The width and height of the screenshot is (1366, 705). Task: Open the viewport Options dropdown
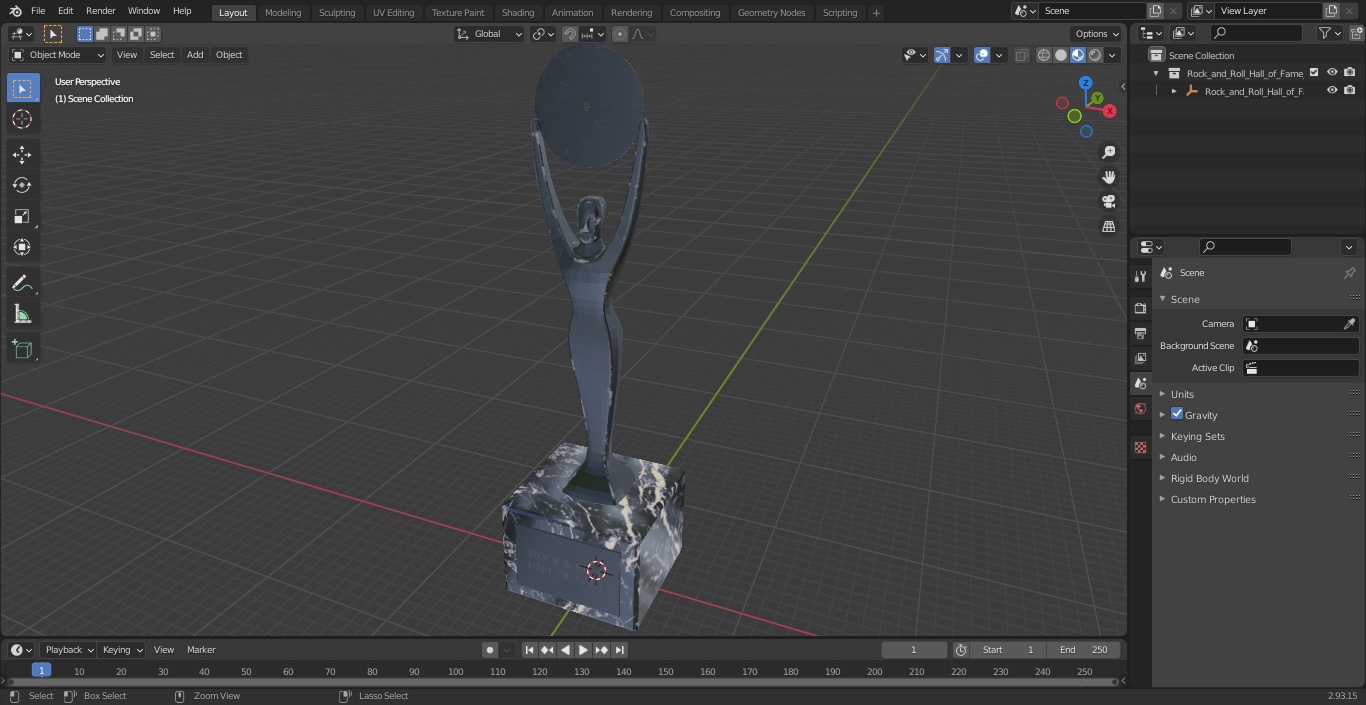pos(1097,34)
